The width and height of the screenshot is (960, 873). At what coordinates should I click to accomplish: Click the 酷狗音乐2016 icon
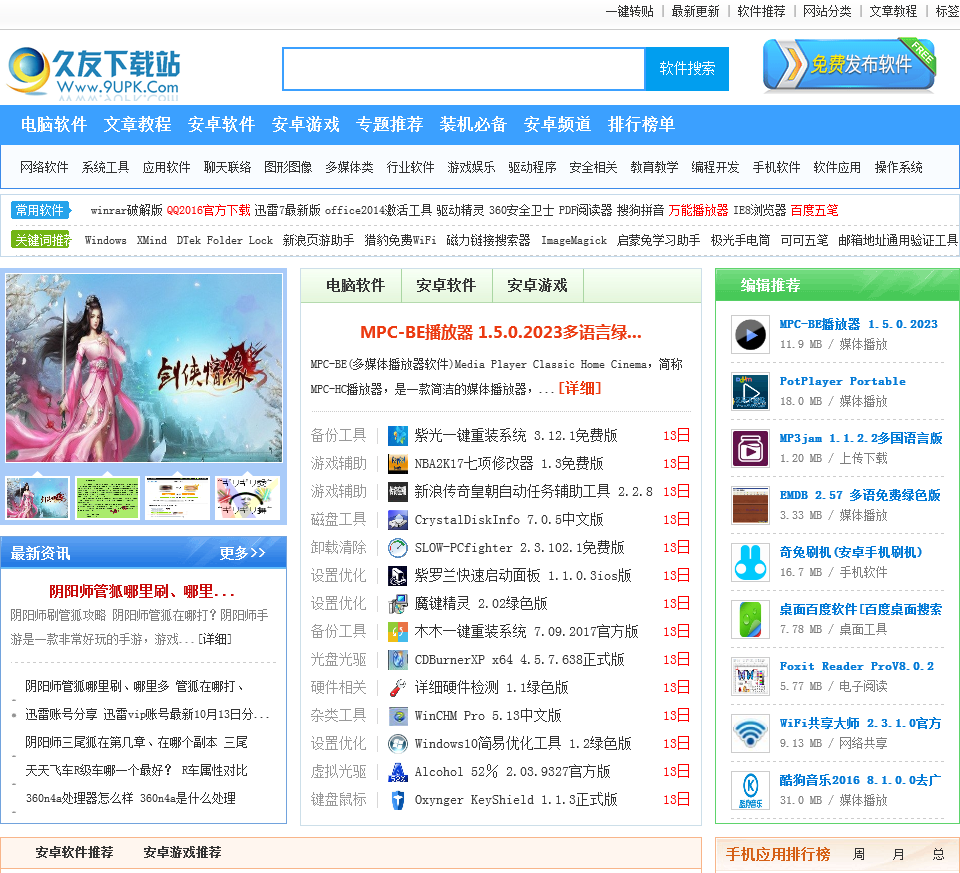coord(750,790)
